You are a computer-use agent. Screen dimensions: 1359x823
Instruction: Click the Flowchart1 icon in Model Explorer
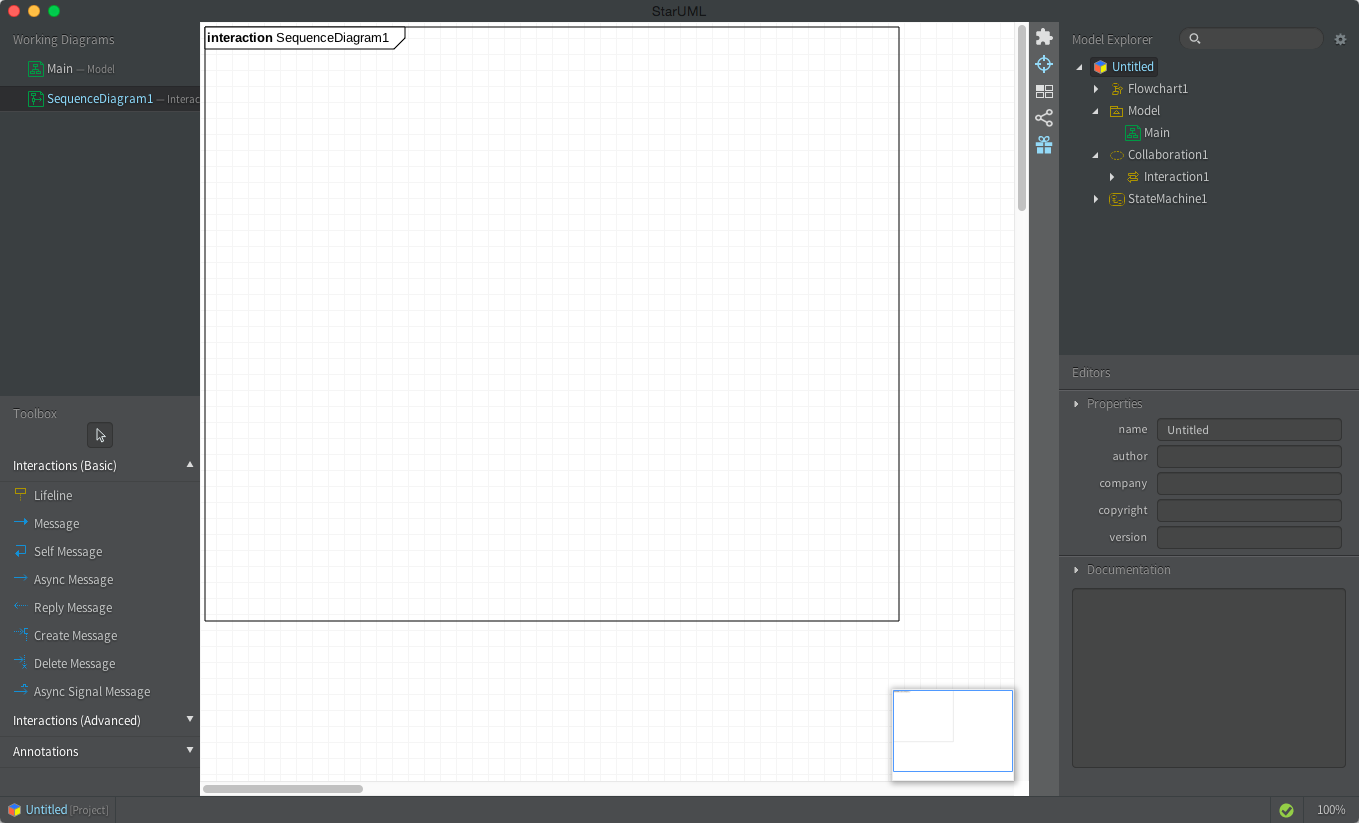[1117, 89]
